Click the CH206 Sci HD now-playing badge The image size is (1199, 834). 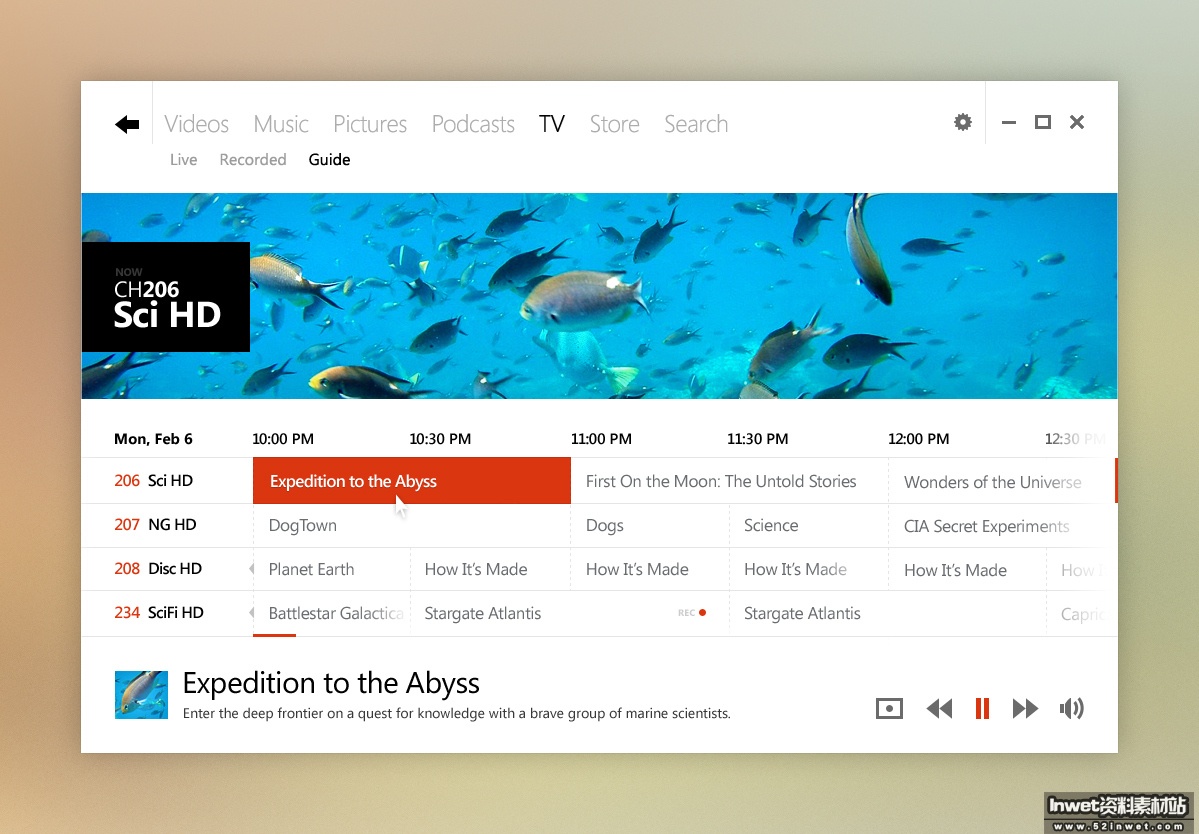[x=166, y=297]
